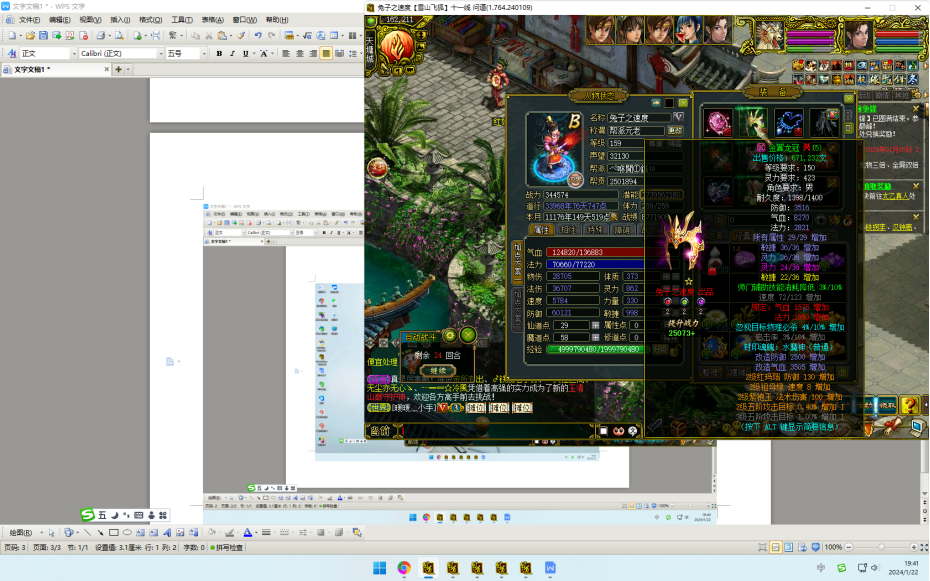Toggle Italic formatting in WPS
Viewport: 930px width, 581px height.
[232, 53]
